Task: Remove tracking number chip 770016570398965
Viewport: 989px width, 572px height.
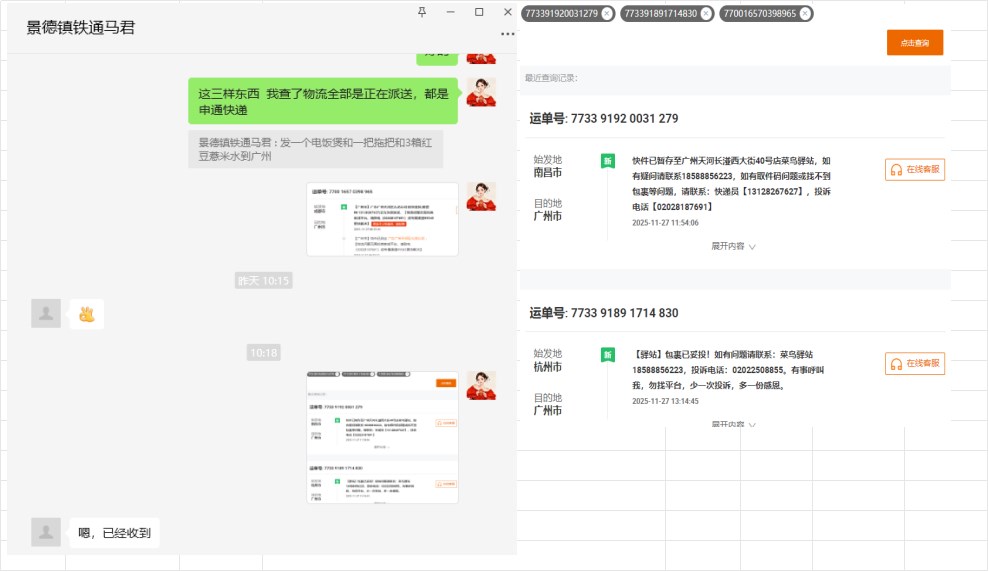Action: pos(805,14)
